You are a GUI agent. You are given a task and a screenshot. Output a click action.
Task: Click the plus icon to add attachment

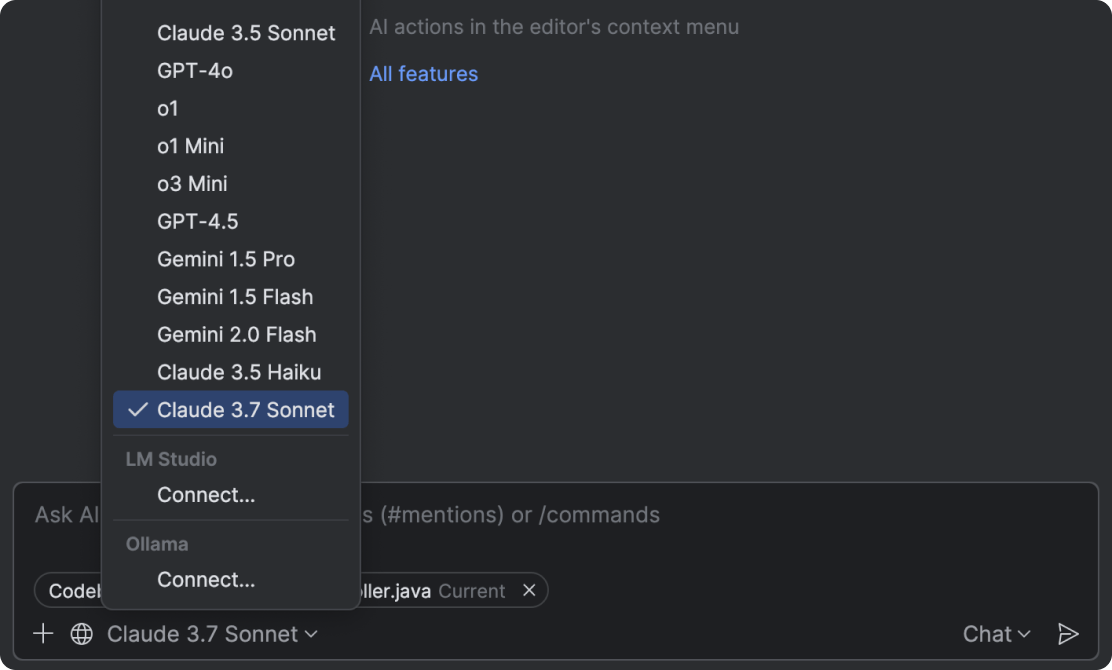(x=43, y=634)
